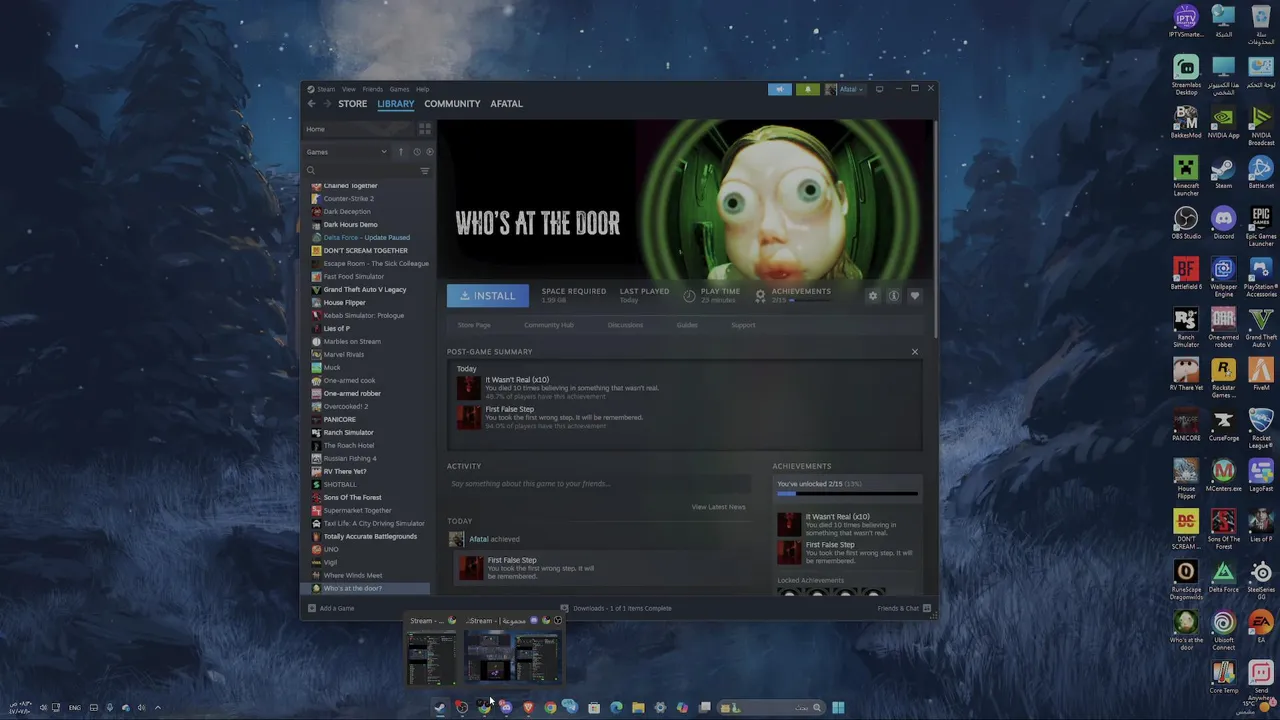Switch Steam to Big Picture mode icon
Screen dimensions: 1280x720
879,89
